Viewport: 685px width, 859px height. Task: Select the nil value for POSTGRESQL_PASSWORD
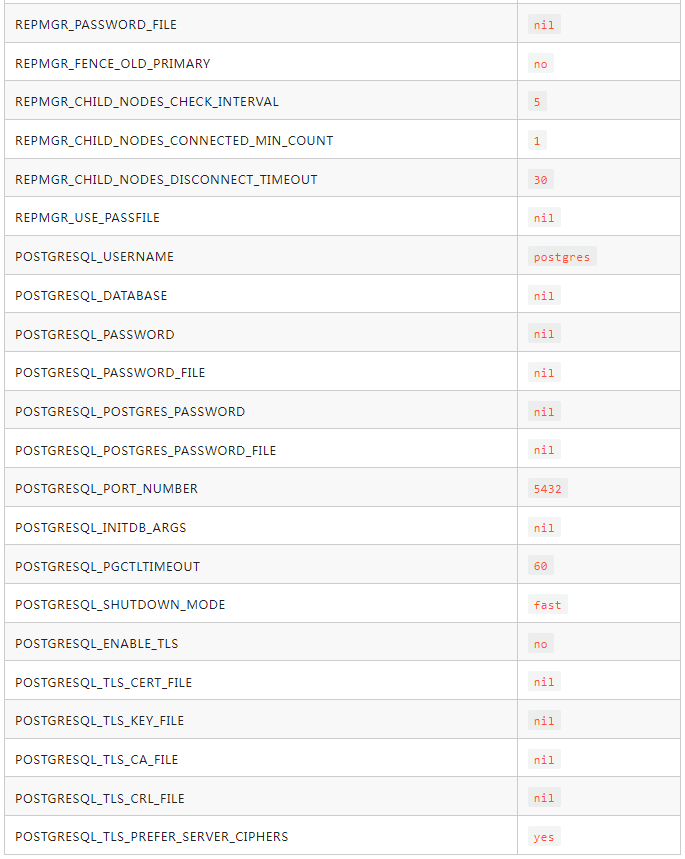point(544,334)
